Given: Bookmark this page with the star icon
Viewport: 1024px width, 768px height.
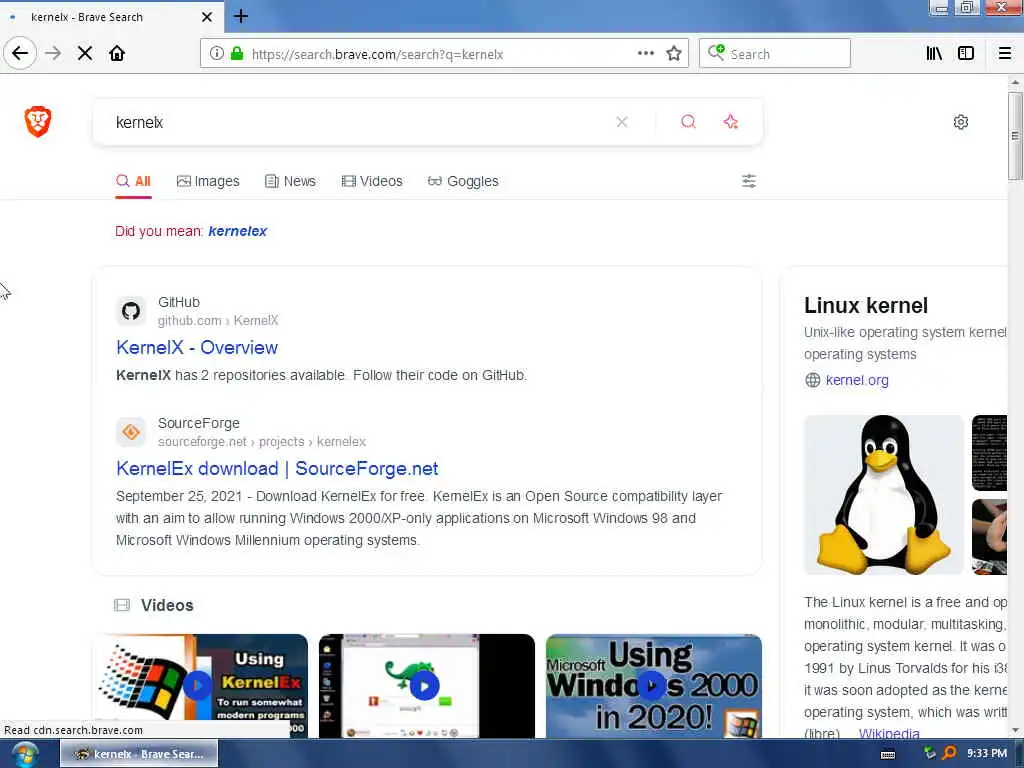Looking at the screenshot, I should coord(674,54).
